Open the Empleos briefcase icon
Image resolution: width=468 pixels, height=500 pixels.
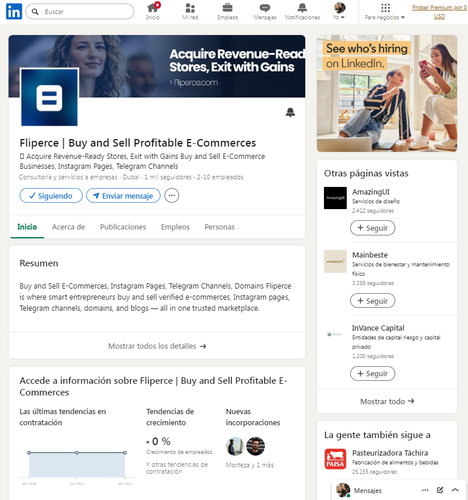227,11
